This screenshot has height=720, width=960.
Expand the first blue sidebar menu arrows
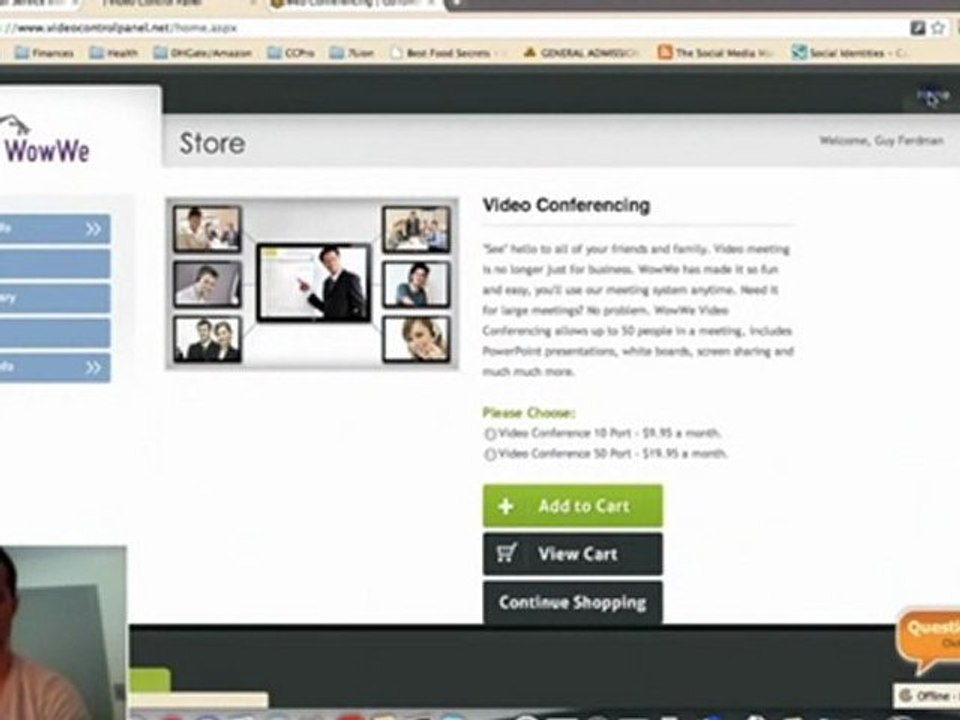pos(93,229)
